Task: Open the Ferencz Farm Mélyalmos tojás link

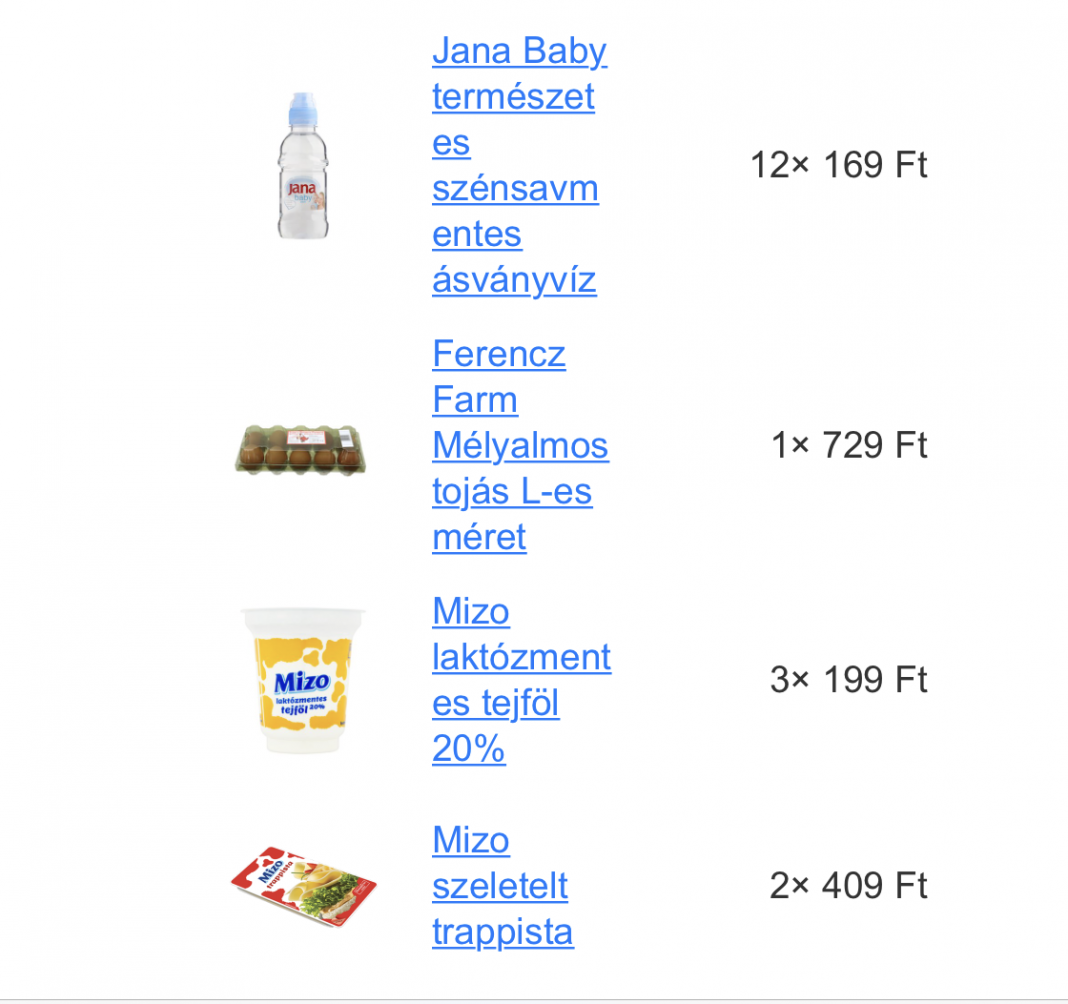Action: [x=520, y=445]
